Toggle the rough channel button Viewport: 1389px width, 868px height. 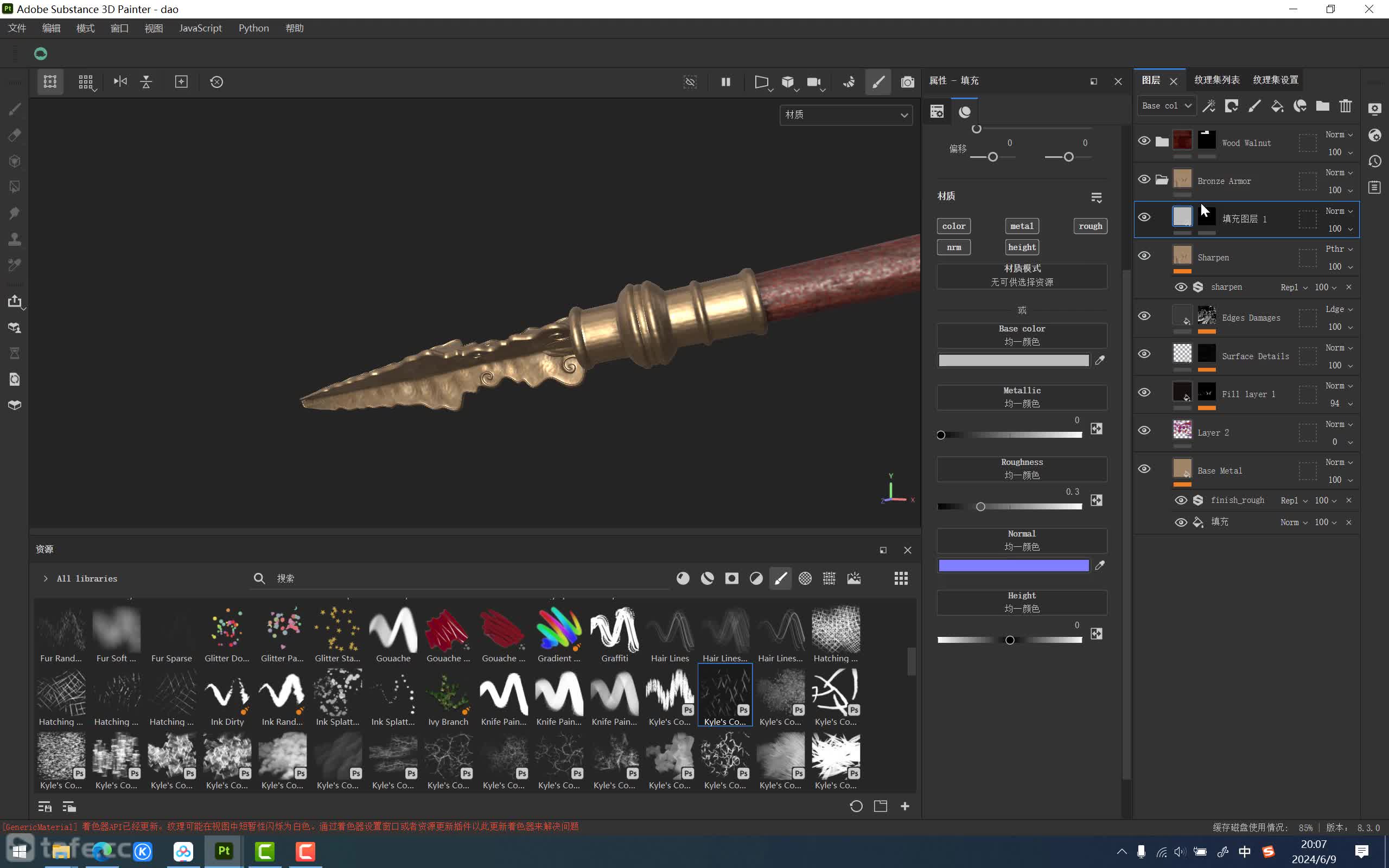pyautogui.click(x=1090, y=226)
